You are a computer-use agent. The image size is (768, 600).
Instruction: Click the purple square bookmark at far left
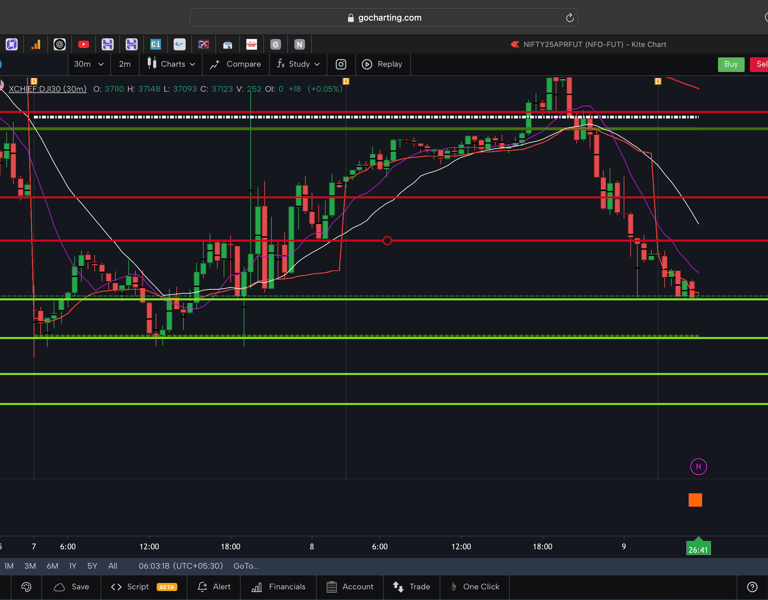point(12,45)
